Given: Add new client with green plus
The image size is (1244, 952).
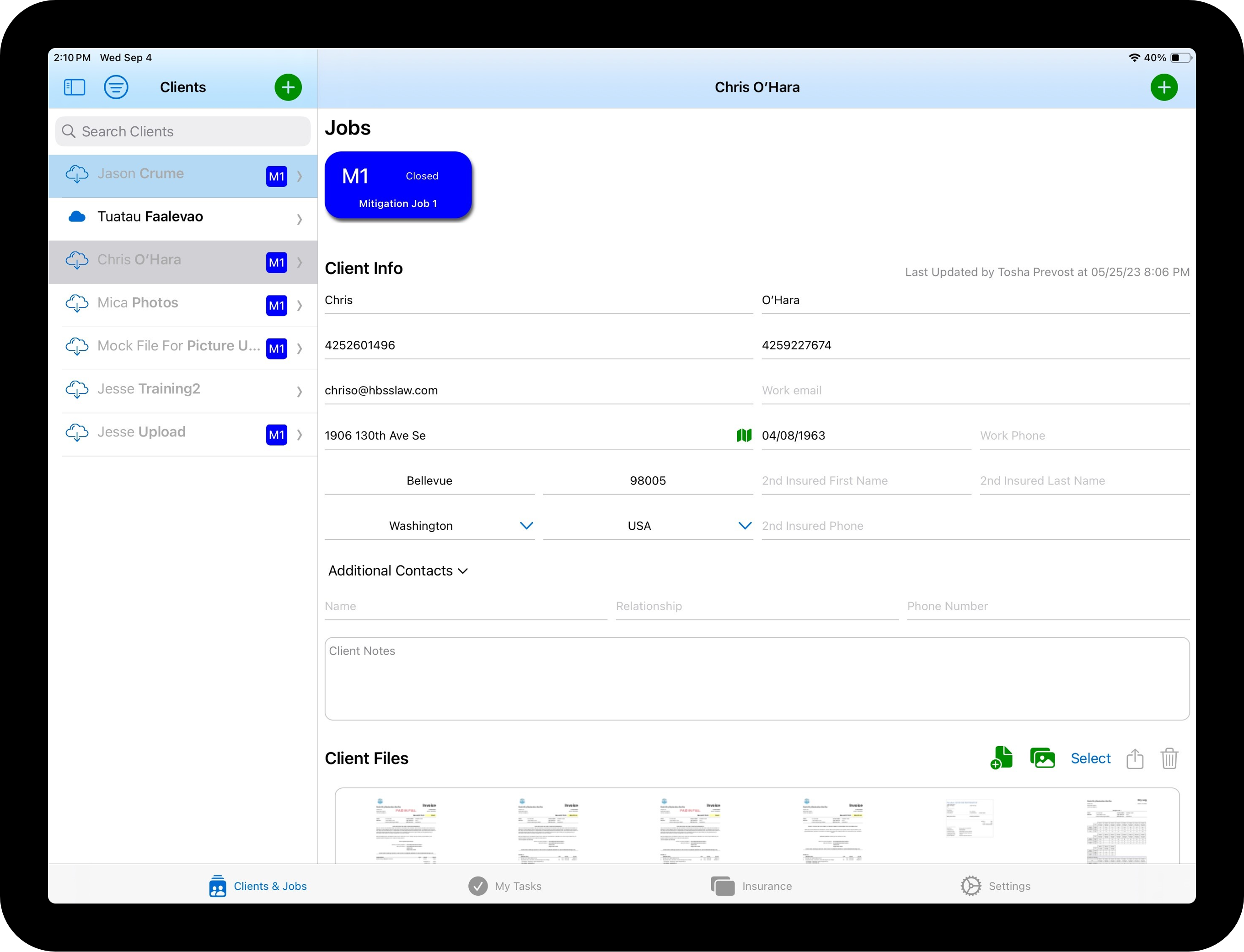Looking at the screenshot, I should [288, 87].
